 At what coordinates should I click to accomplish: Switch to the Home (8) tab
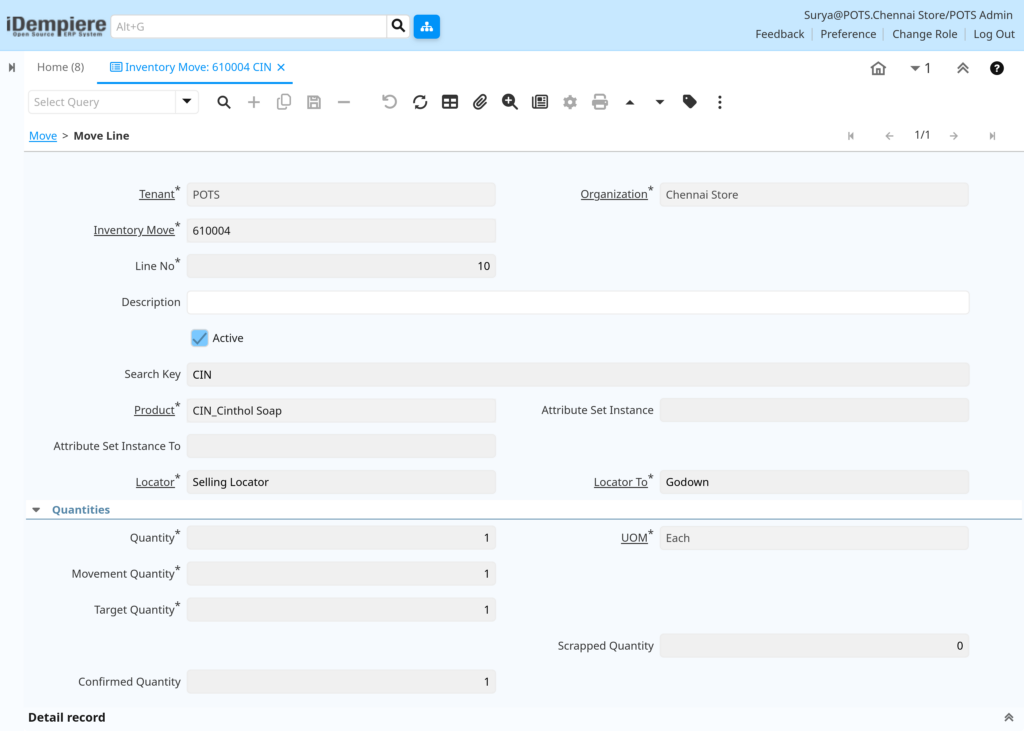(x=60, y=67)
